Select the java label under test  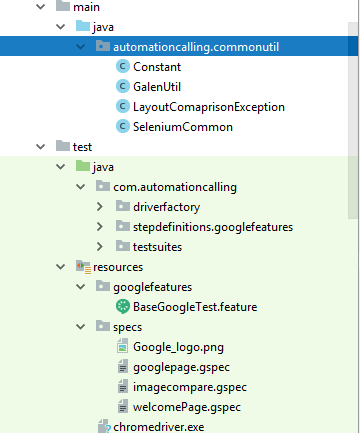103,167
